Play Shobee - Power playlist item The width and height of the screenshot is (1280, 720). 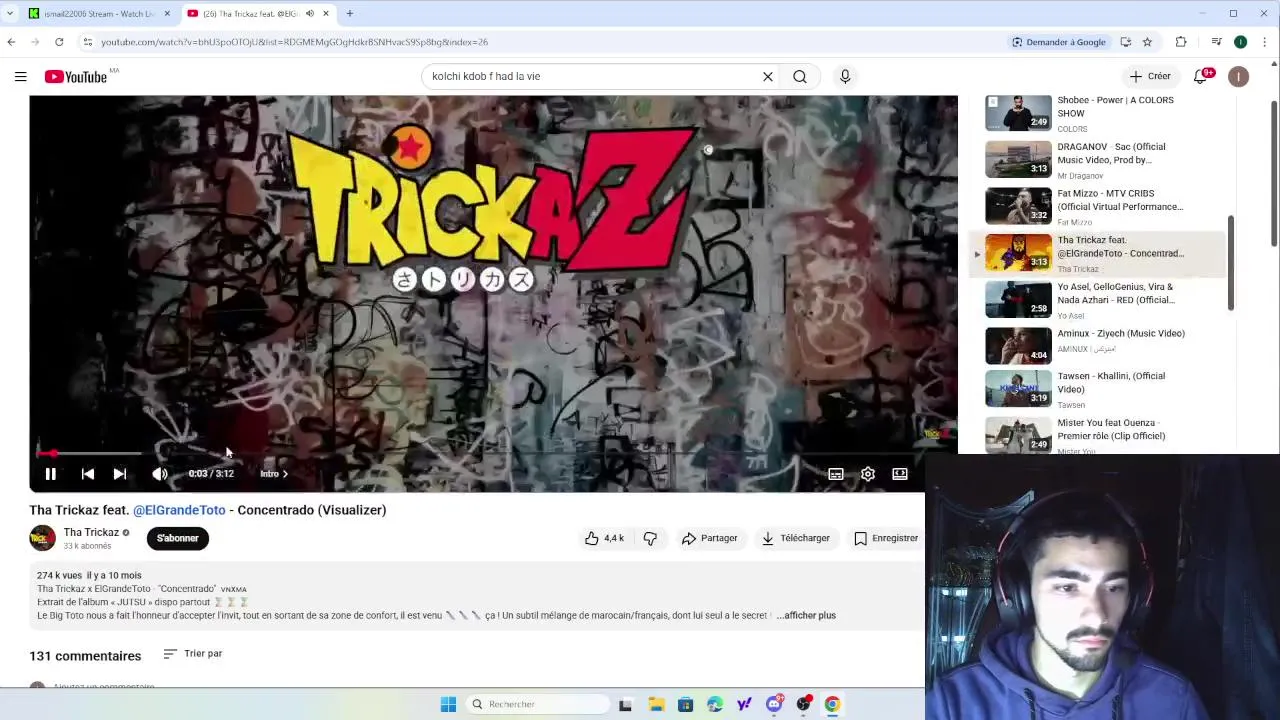pos(1095,113)
